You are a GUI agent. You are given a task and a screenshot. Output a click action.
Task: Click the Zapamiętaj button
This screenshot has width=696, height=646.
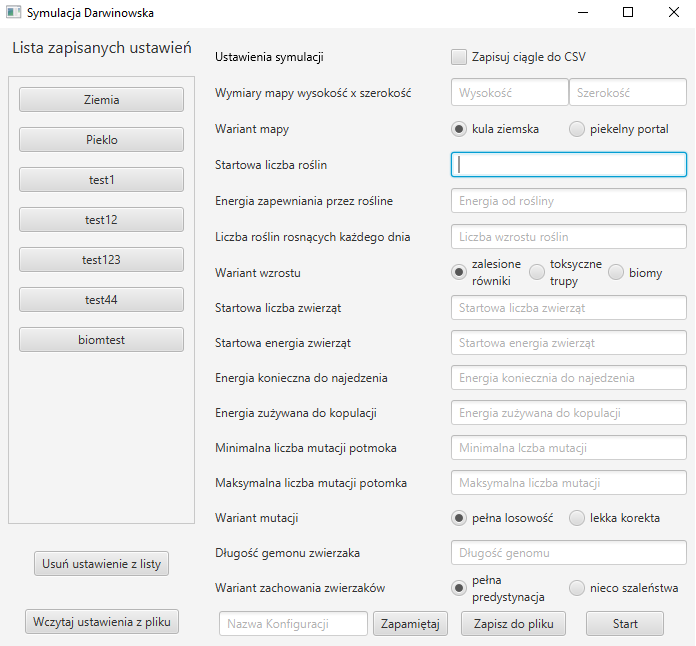coord(410,623)
